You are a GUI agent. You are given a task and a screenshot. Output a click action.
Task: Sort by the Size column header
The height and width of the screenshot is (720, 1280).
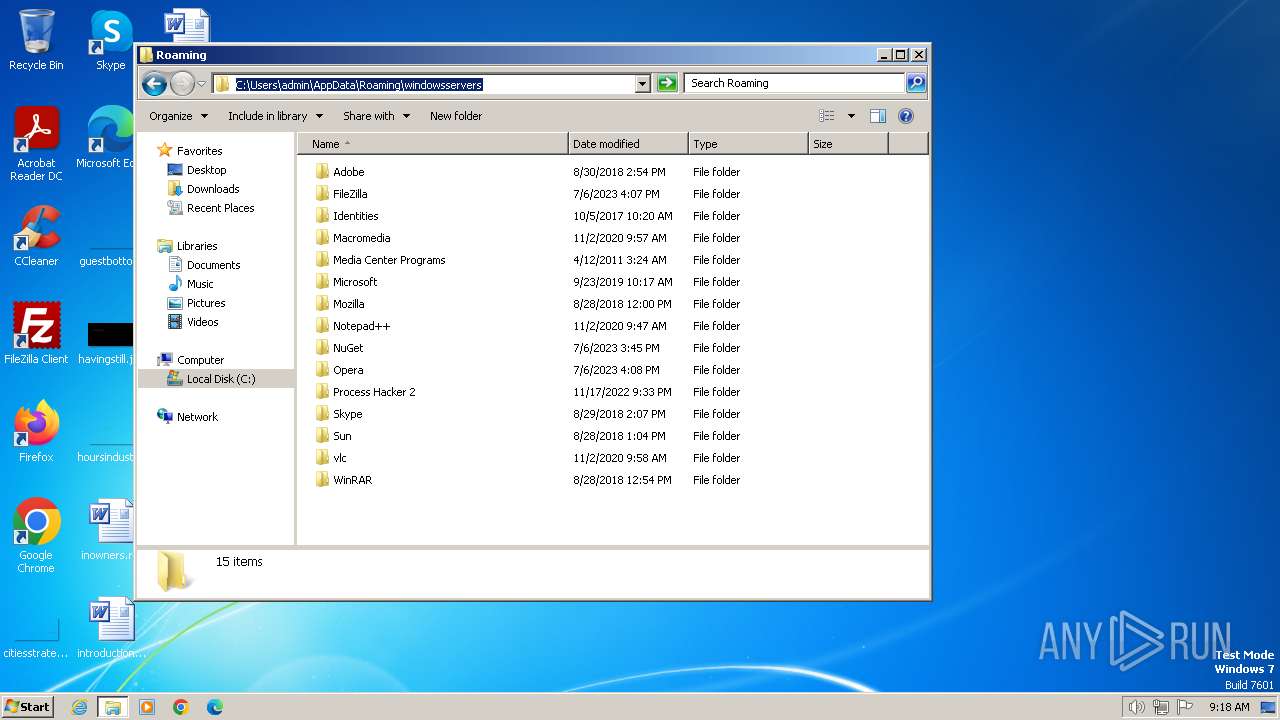(x=848, y=144)
